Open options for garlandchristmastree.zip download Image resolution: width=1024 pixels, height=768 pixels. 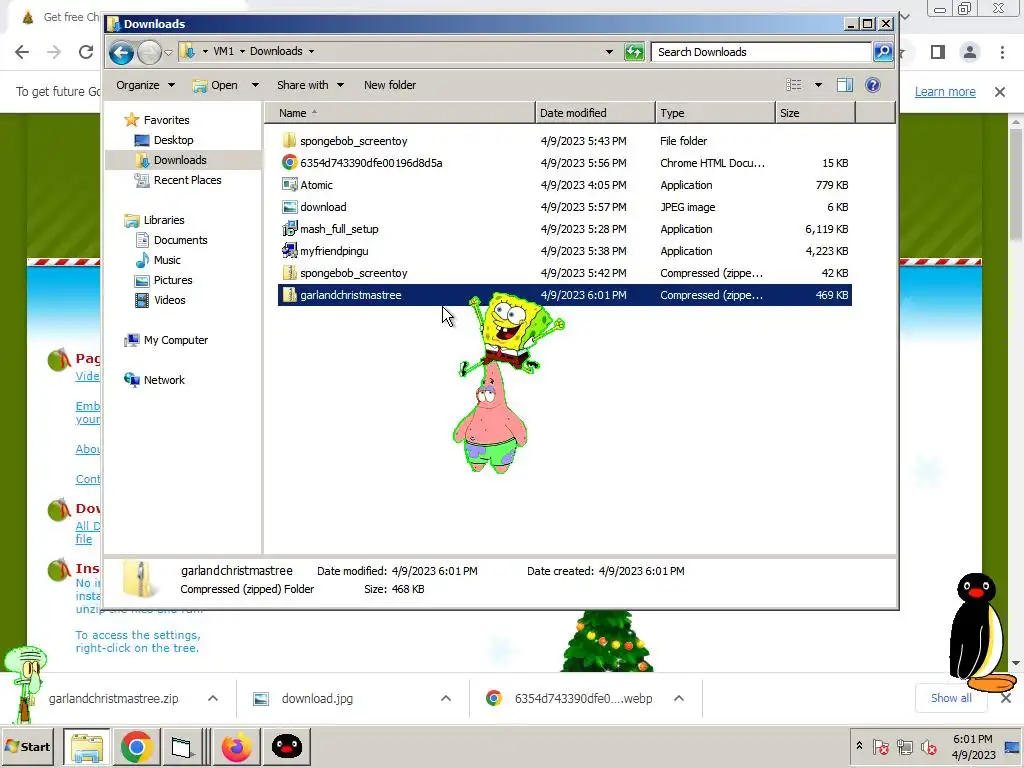click(213, 699)
